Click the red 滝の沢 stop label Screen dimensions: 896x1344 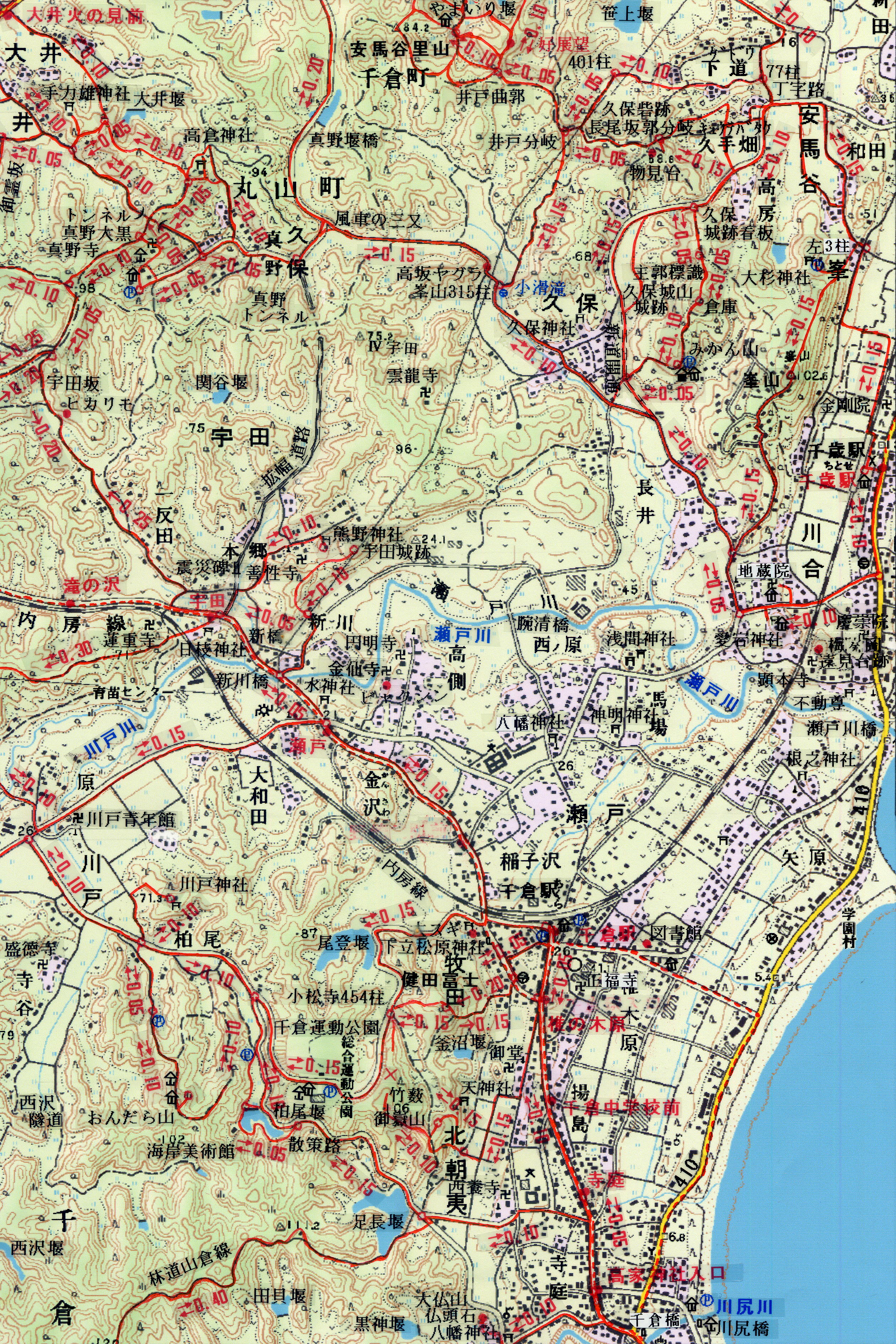pyautogui.click(x=92, y=585)
